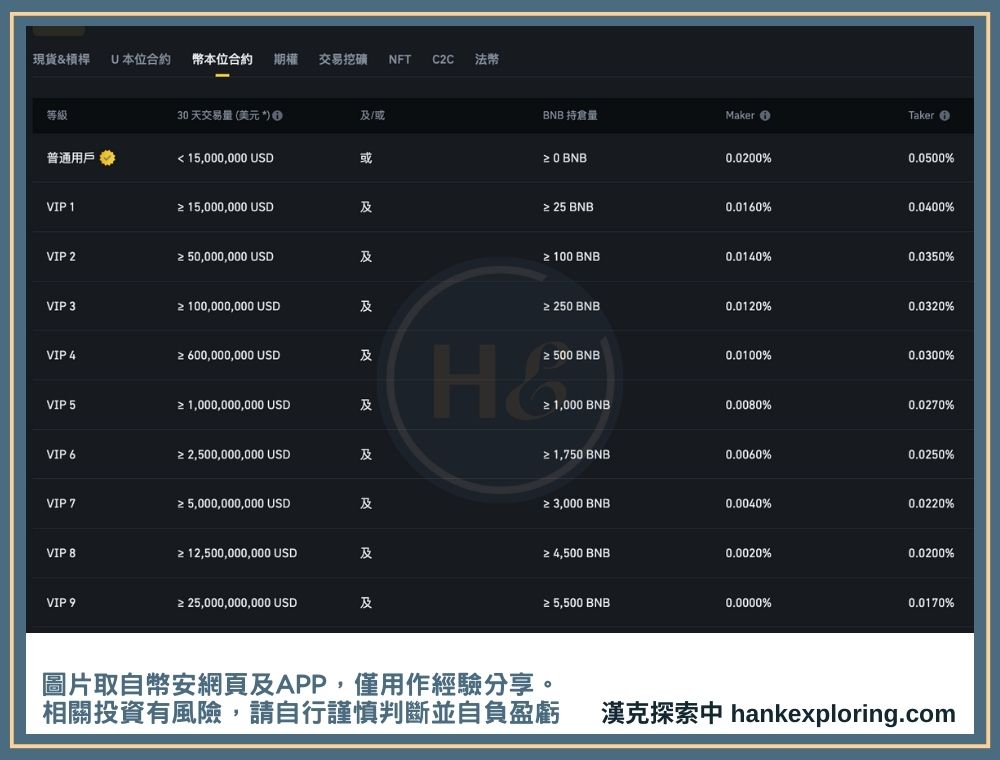
Task: Click the ≥ 25 BNB holding cell
Action: click(568, 207)
